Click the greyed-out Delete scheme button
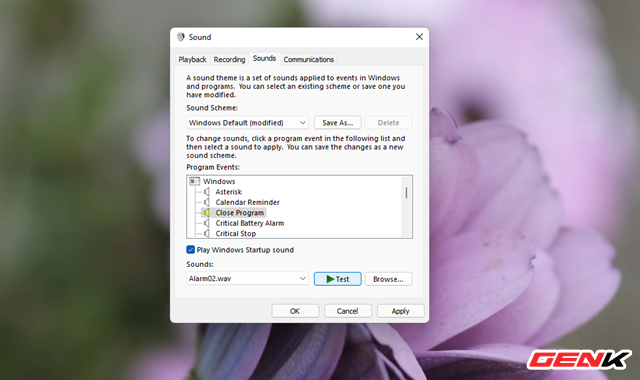 pyautogui.click(x=388, y=123)
